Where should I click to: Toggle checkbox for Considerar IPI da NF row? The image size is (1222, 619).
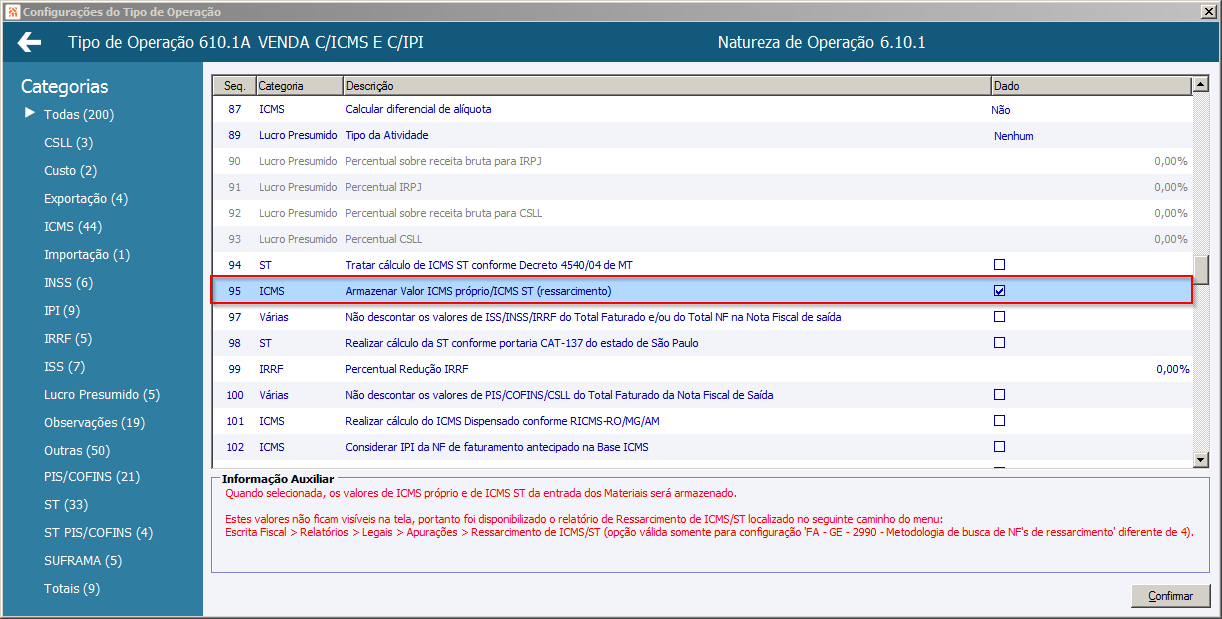click(x=999, y=447)
